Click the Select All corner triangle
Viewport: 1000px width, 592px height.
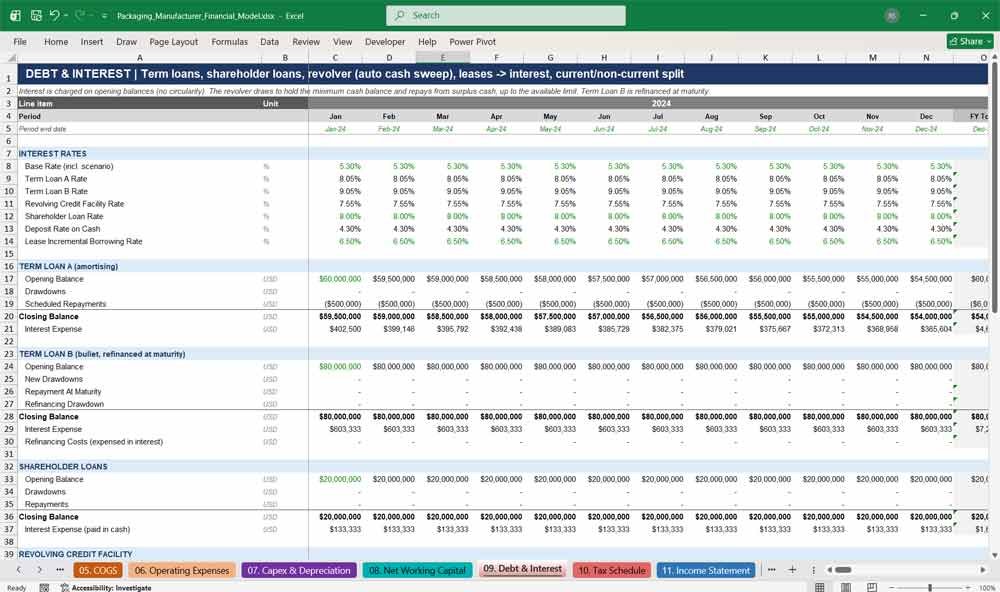tap(11, 57)
